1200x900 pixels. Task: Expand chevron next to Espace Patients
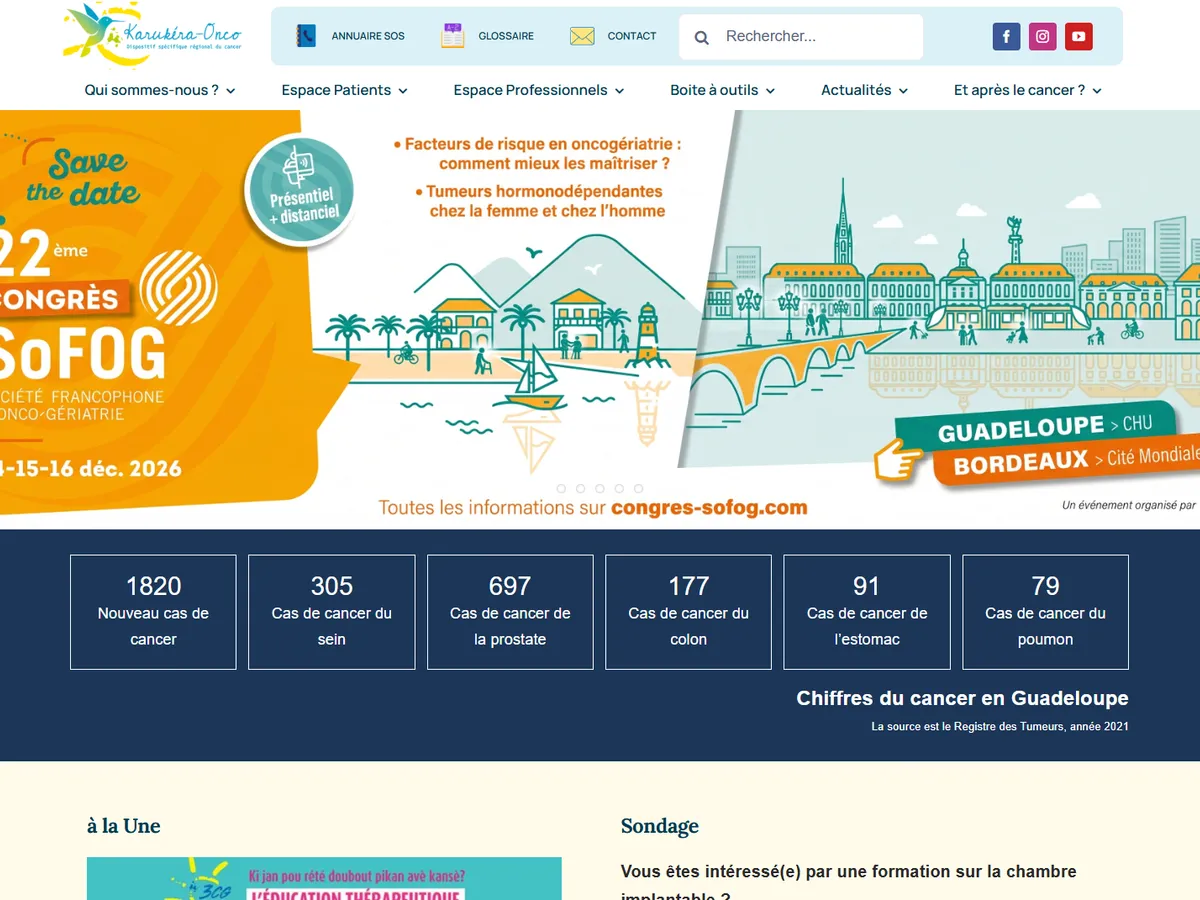click(x=403, y=91)
